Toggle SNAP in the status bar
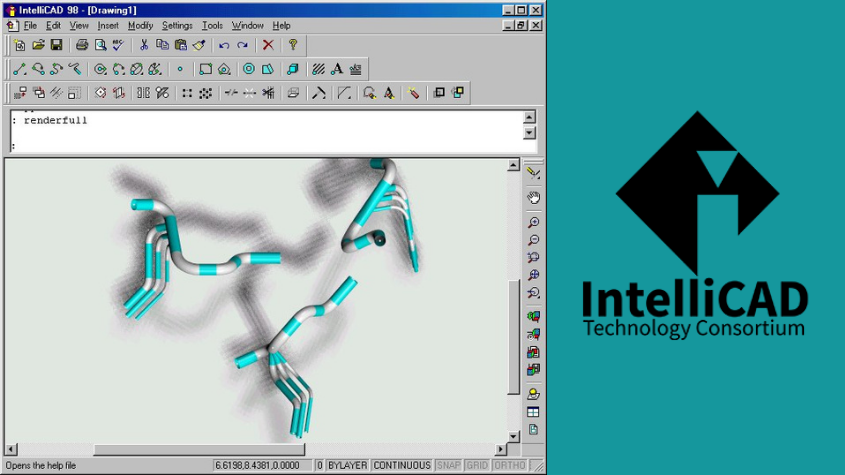Screen dimensions: 845x475 (x=448, y=465)
